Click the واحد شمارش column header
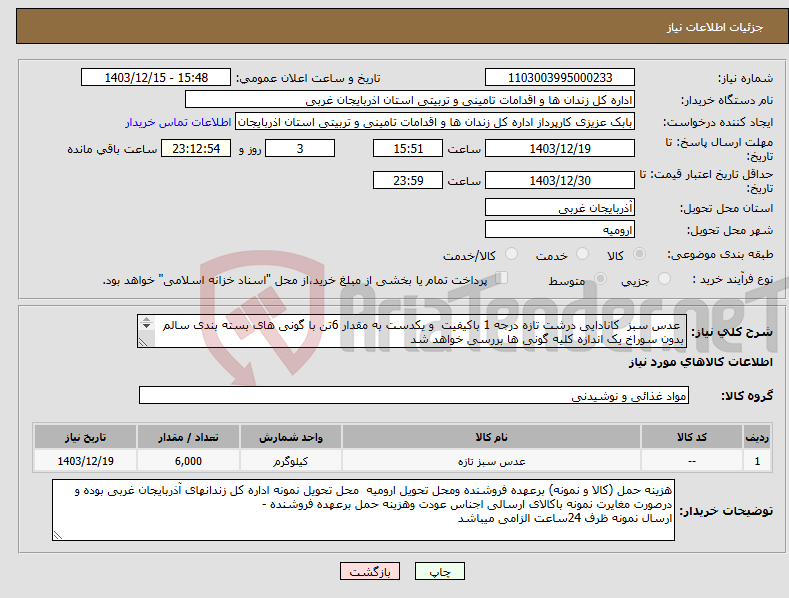The width and height of the screenshot is (789, 598). [x=291, y=437]
